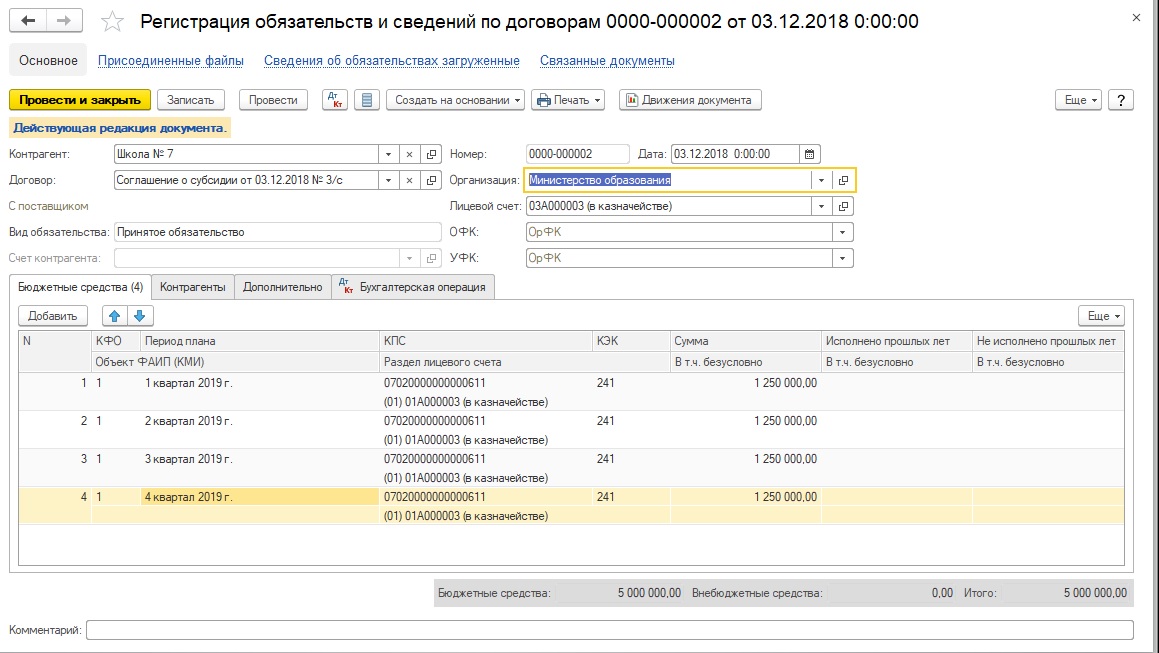Close the document form with the x
Viewport: 1159px width, 653px height.
pyautogui.click(x=1136, y=18)
